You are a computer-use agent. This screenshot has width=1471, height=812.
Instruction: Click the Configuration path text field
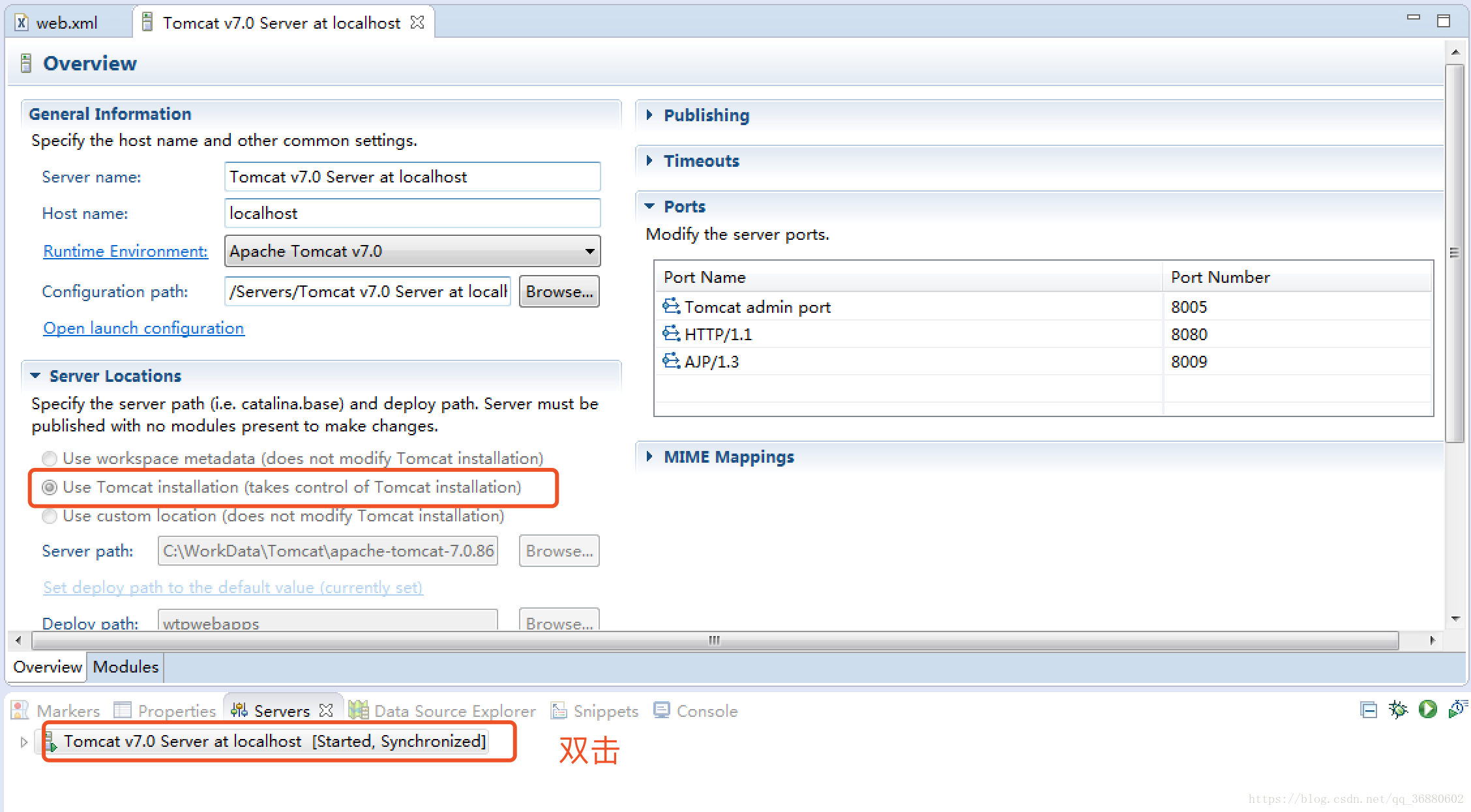tap(368, 291)
